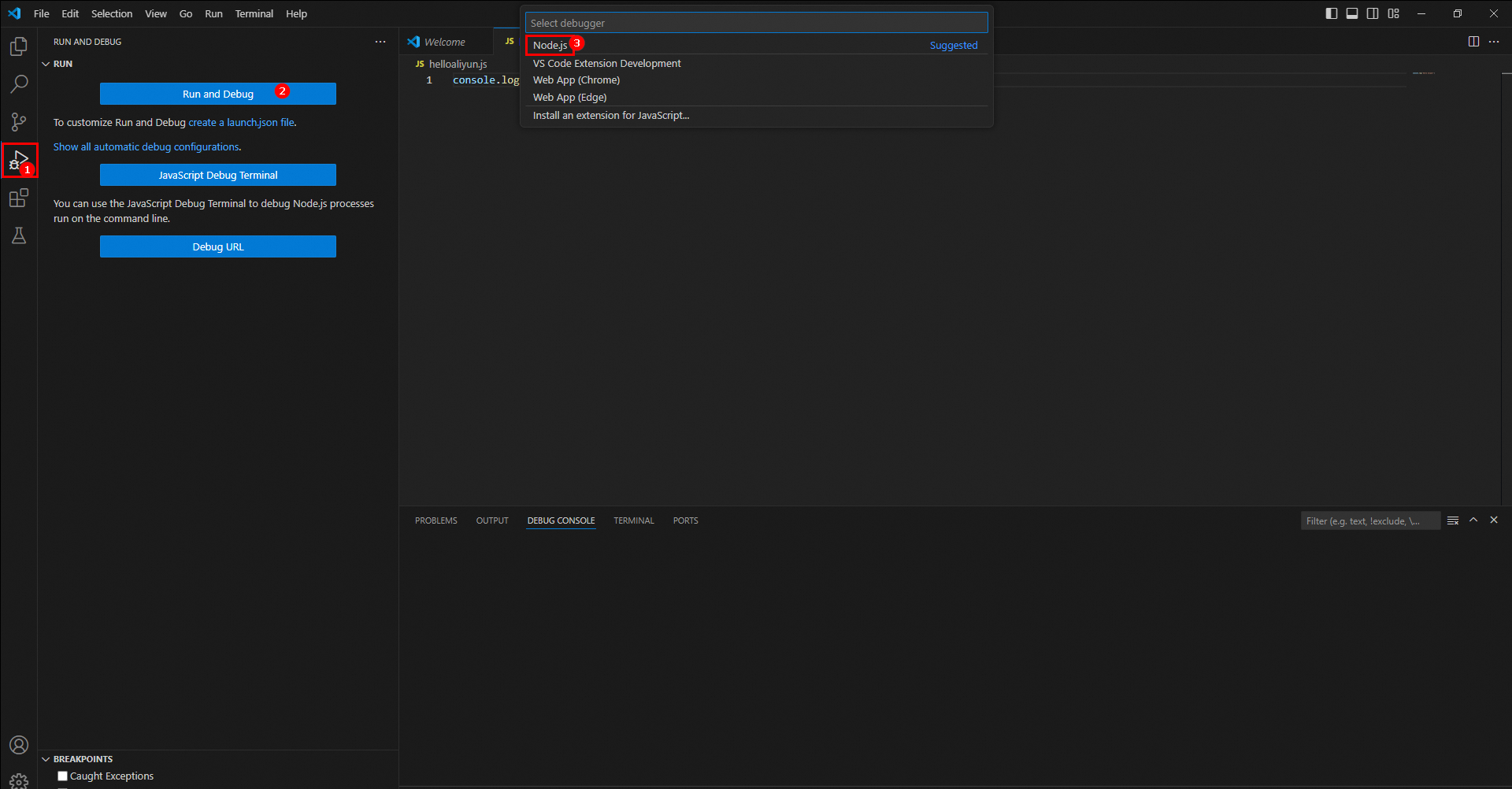
Task: Choose Install an extension for JavaScript
Action: click(756, 116)
